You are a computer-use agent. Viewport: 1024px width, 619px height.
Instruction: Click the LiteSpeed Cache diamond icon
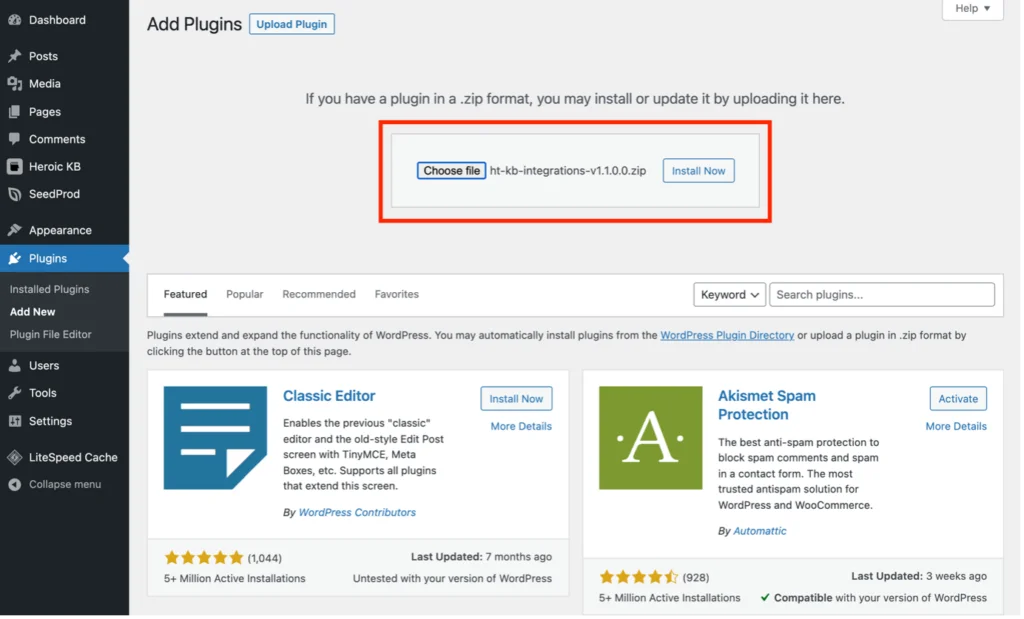(x=14, y=458)
